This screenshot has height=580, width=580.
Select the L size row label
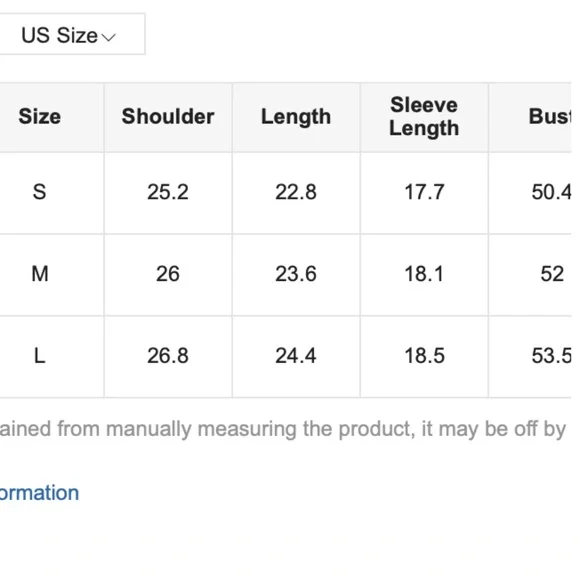point(40,356)
